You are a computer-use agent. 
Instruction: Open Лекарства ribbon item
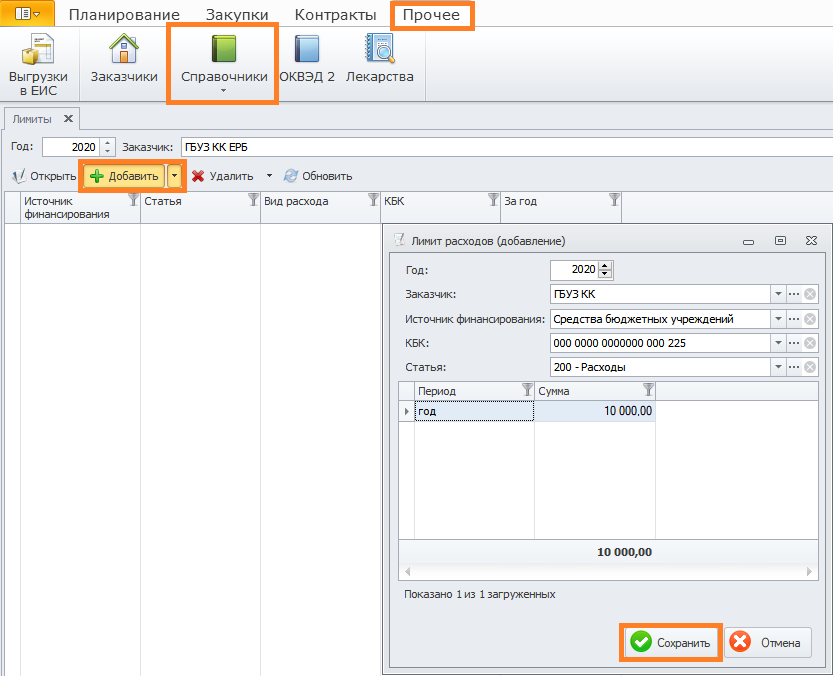click(x=379, y=58)
